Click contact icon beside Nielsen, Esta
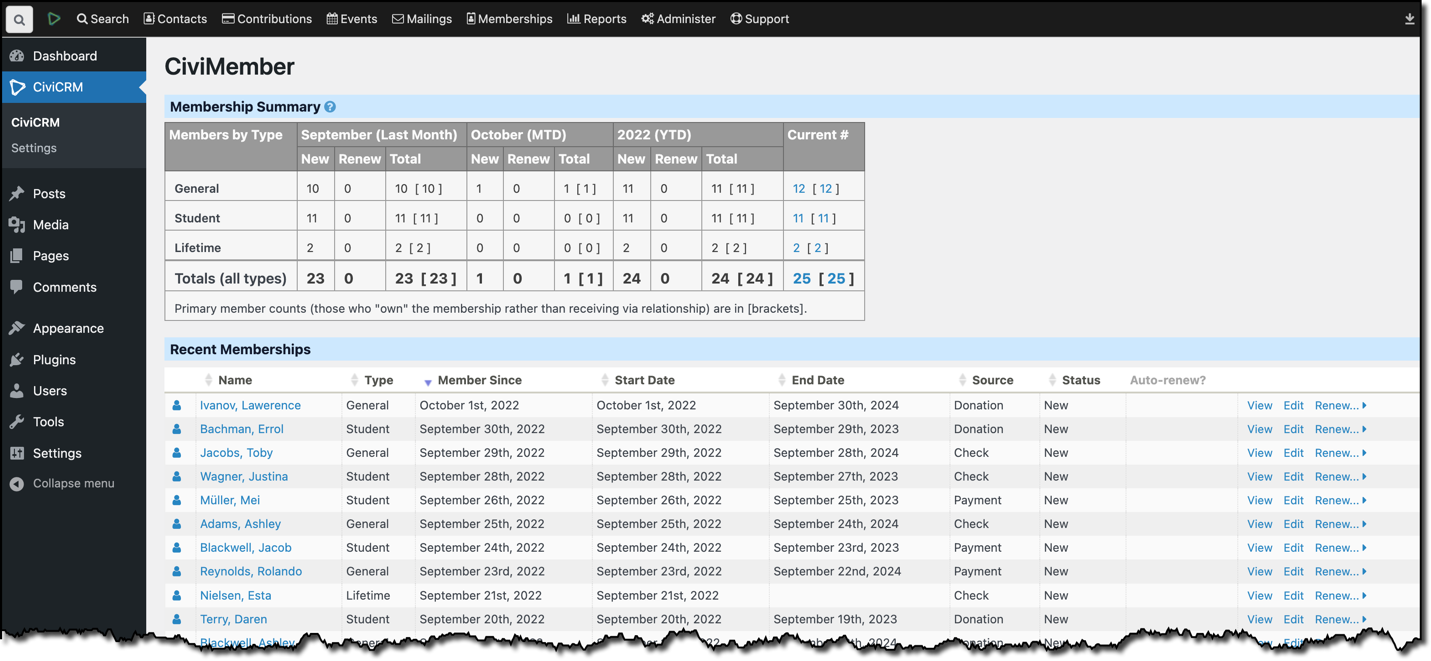This screenshot has width=1431, height=661. [177, 596]
